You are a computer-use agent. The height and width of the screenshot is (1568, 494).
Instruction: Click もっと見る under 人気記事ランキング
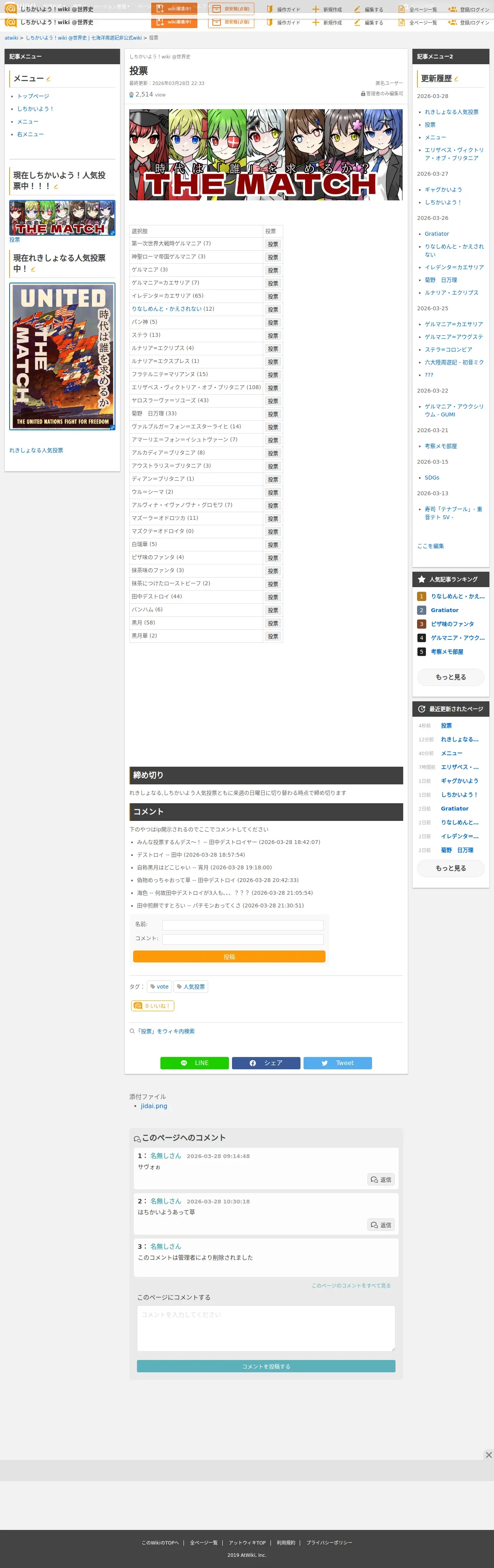click(x=451, y=677)
